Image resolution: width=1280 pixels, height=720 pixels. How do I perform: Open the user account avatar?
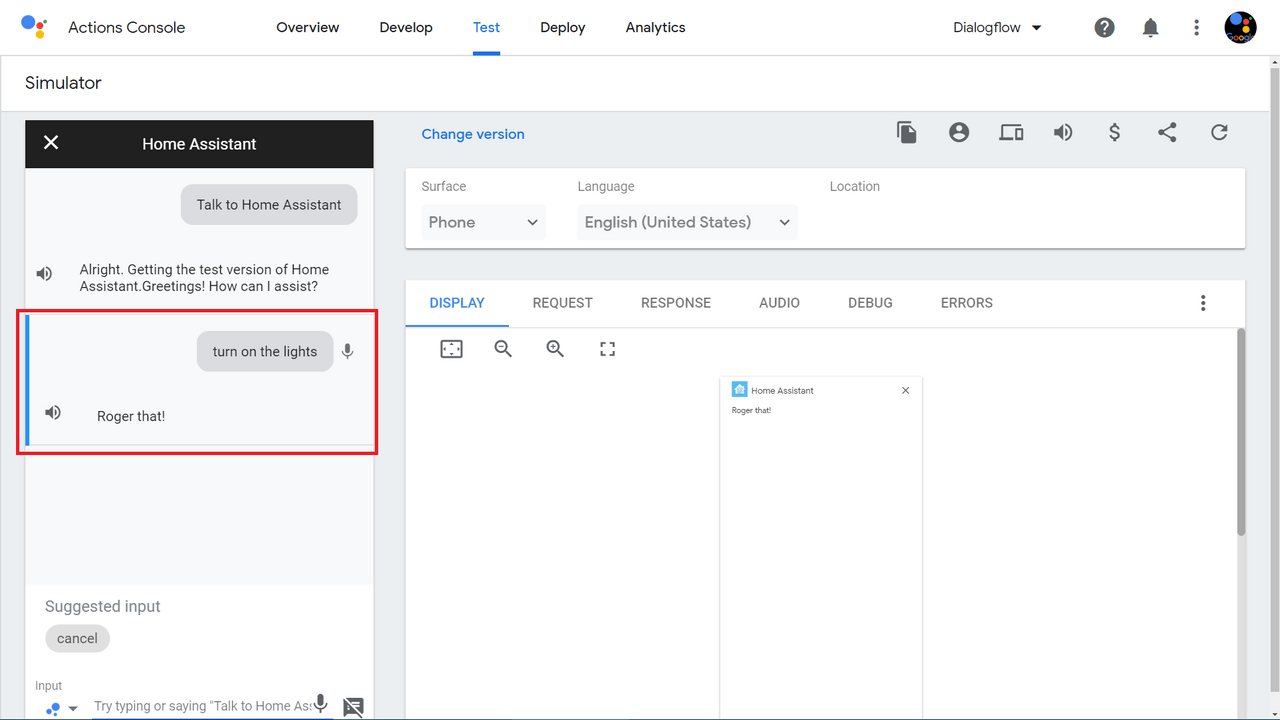coord(1241,28)
